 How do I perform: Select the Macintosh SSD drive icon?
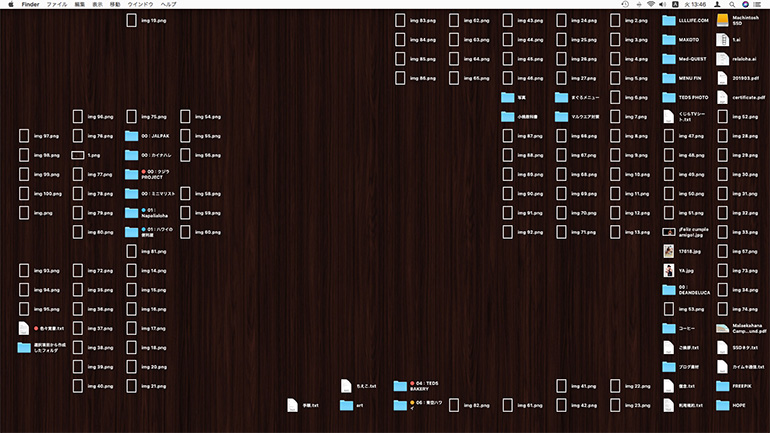pos(723,20)
